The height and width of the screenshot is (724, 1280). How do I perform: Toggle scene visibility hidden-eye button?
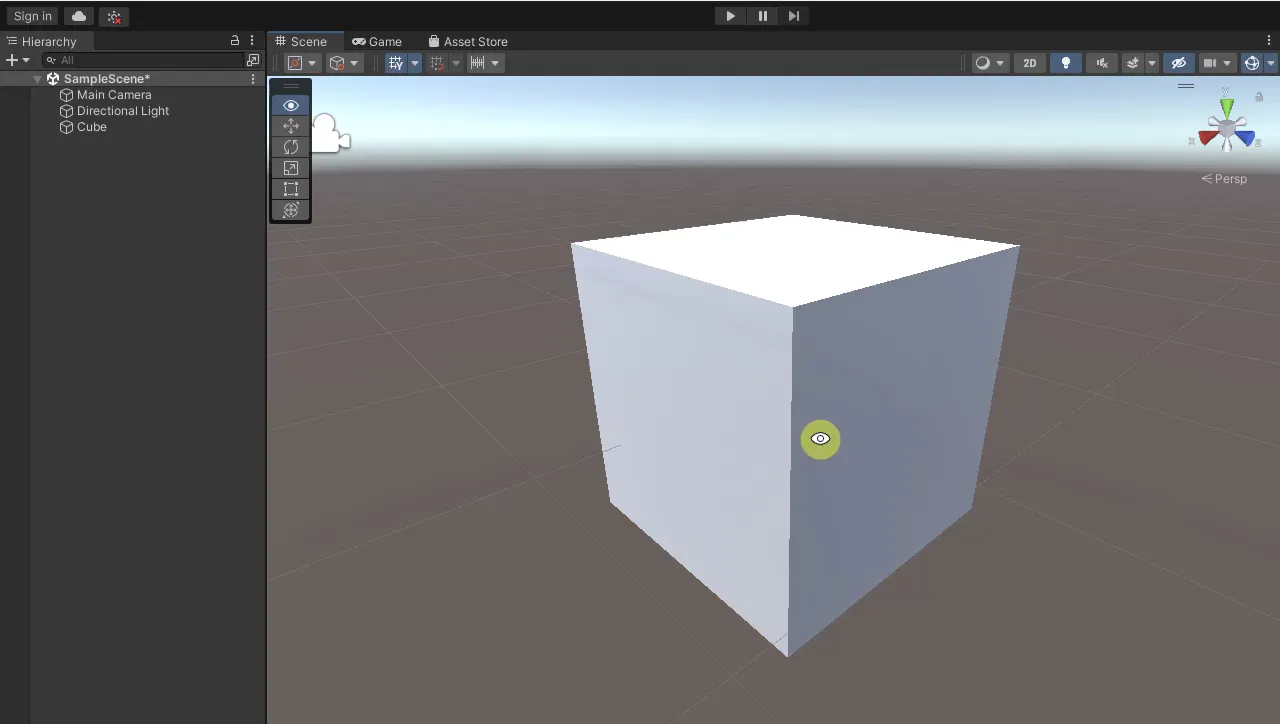point(1179,63)
